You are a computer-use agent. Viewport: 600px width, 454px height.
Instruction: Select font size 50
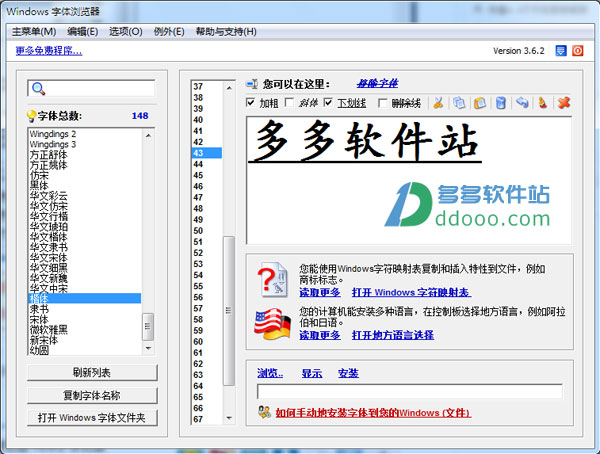[198, 231]
